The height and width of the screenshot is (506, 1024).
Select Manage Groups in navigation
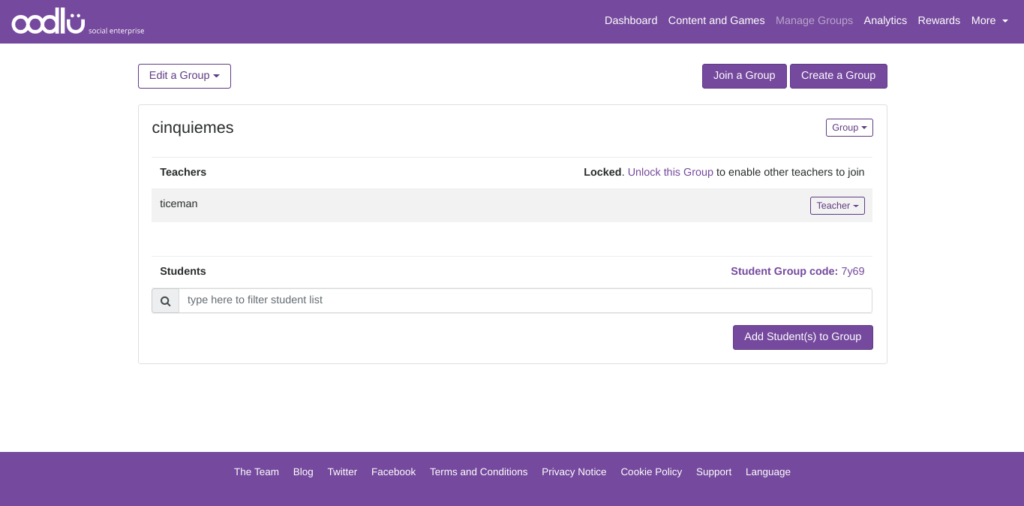coord(814,21)
